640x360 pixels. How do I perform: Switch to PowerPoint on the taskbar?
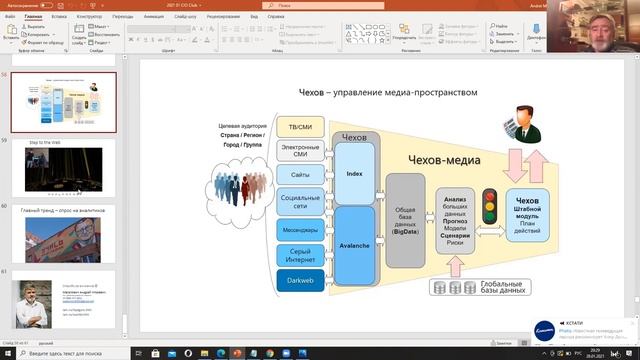pyautogui.click(x=237, y=353)
